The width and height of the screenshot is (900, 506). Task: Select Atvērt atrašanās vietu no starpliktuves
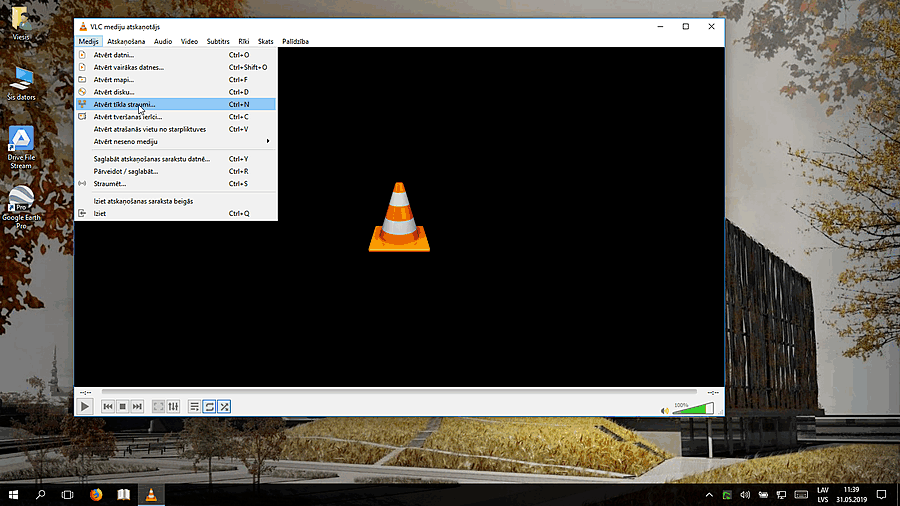[x=176, y=129]
